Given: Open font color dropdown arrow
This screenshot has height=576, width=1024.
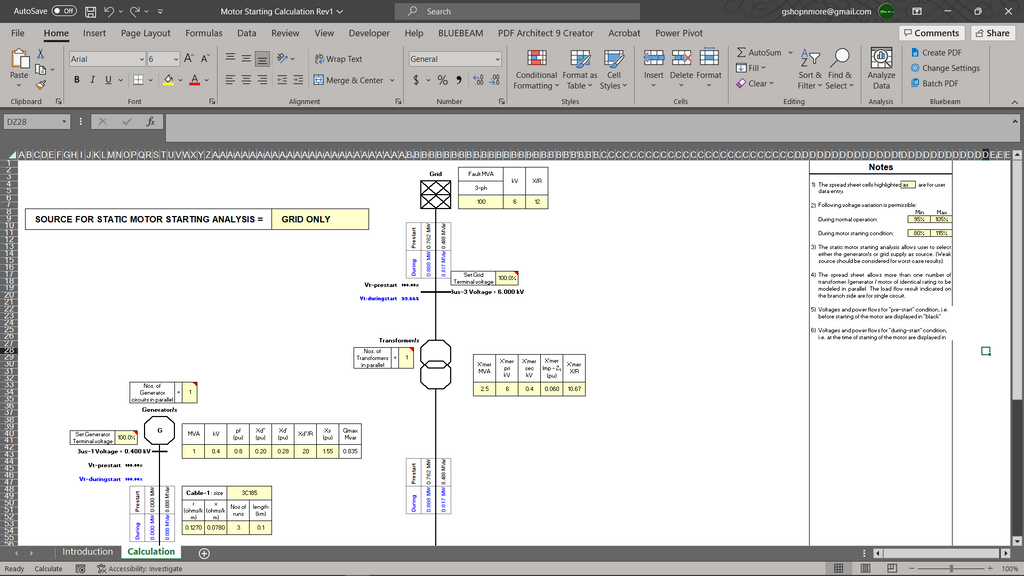Looking at the screenshot, I should point(206,80).
